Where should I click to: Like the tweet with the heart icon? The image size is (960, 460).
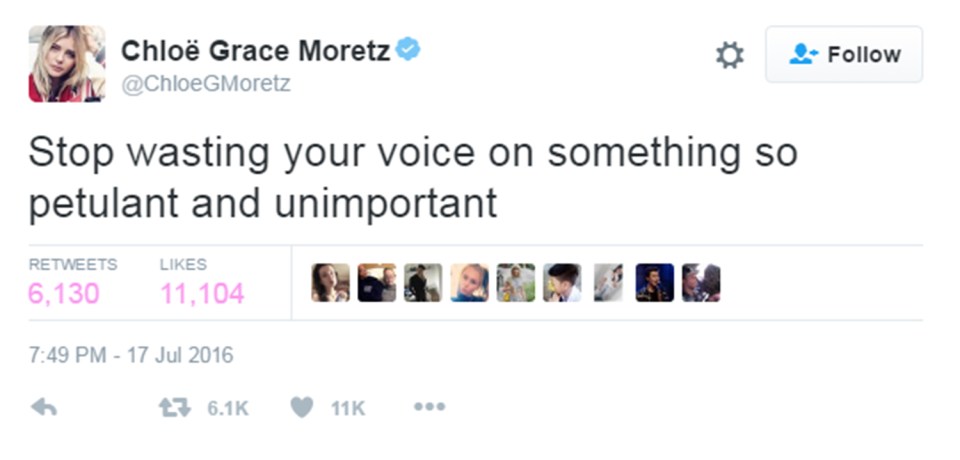coord(301,407)
